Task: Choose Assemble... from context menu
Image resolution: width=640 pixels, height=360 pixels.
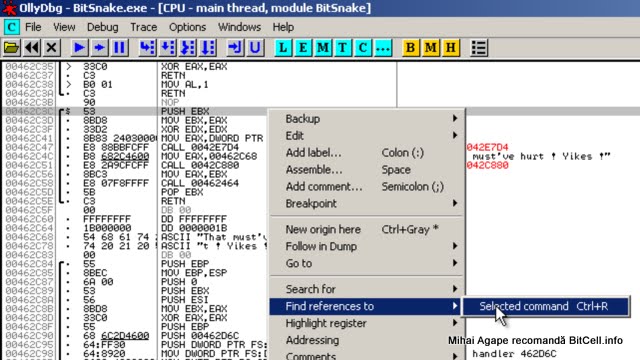Action: (367, 169)
